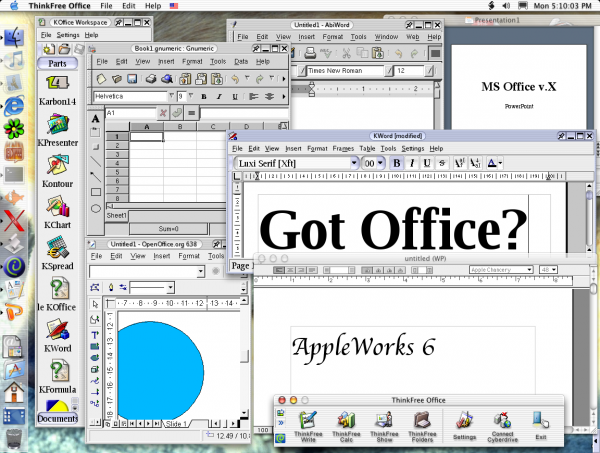Toggle Bold in Gnumeric format toolbar
This screenshot has width=600, height=453.
click(204, 97)
